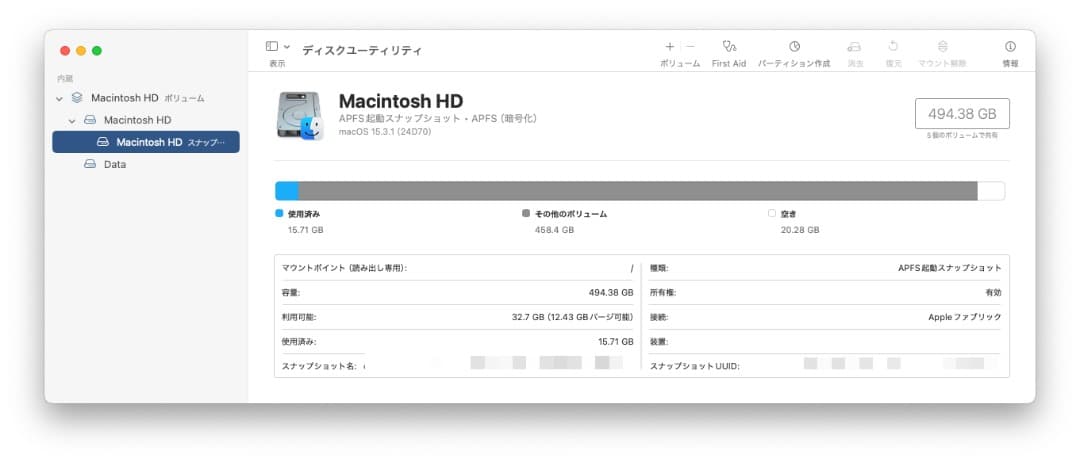Click the macOS 15.3.1 (24D70) text
Screen dimensions: 1080x462
(385, 132)
